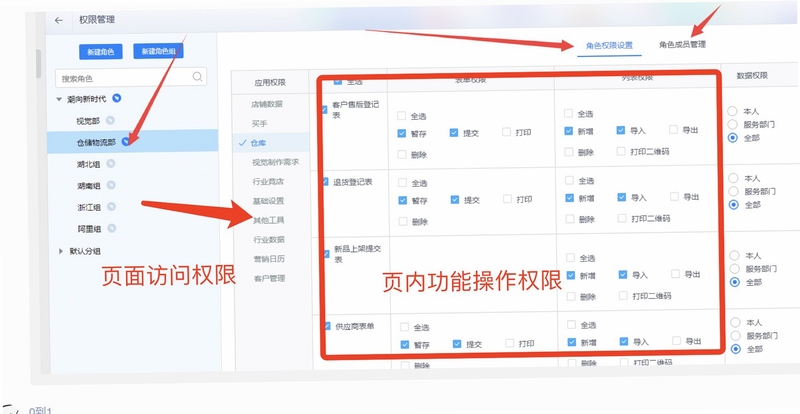Choose 服务部门 data scope for 客户售后登记表

click(x=733, y=124)
